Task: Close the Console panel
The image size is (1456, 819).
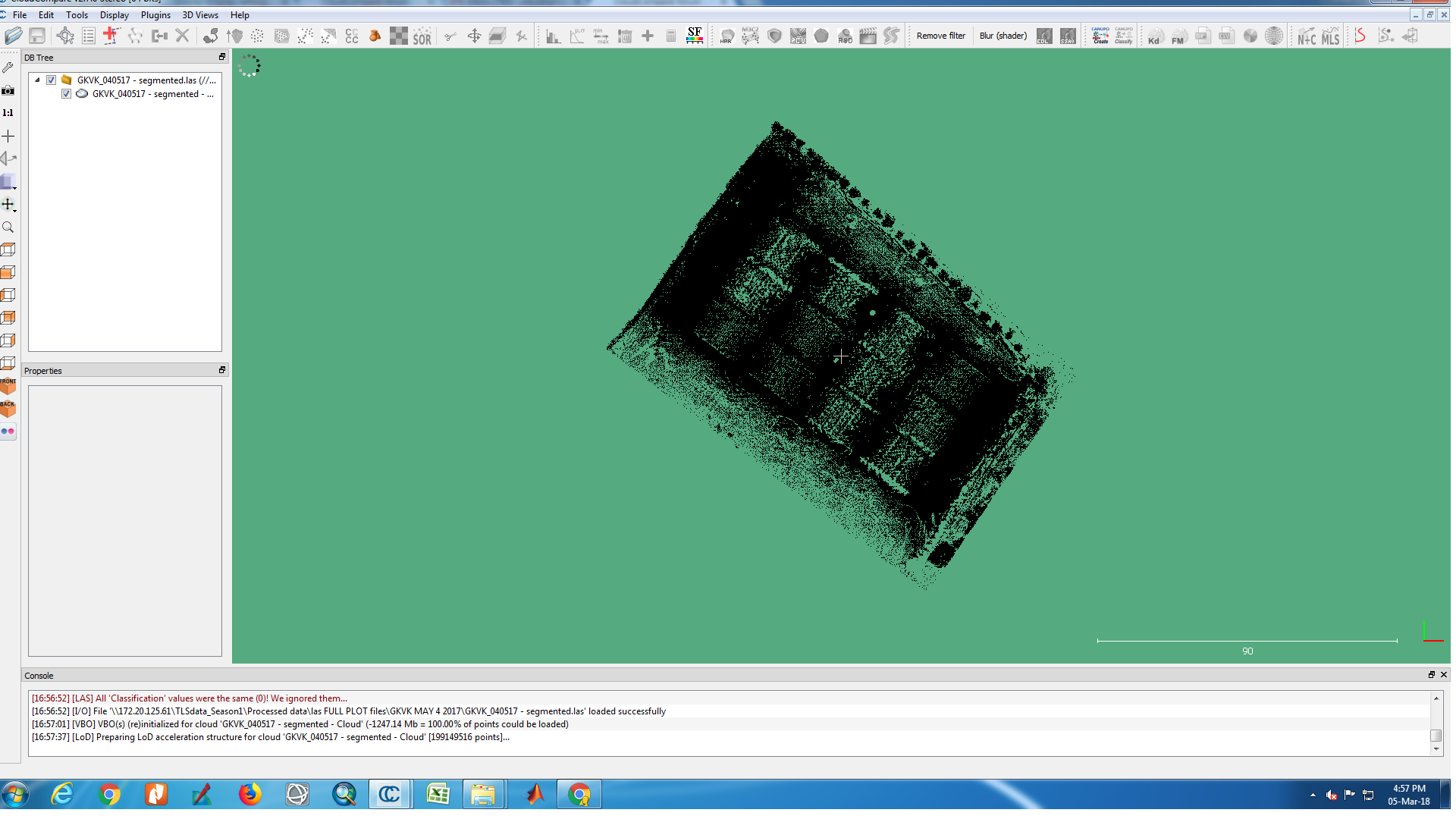Action: 1444,675
